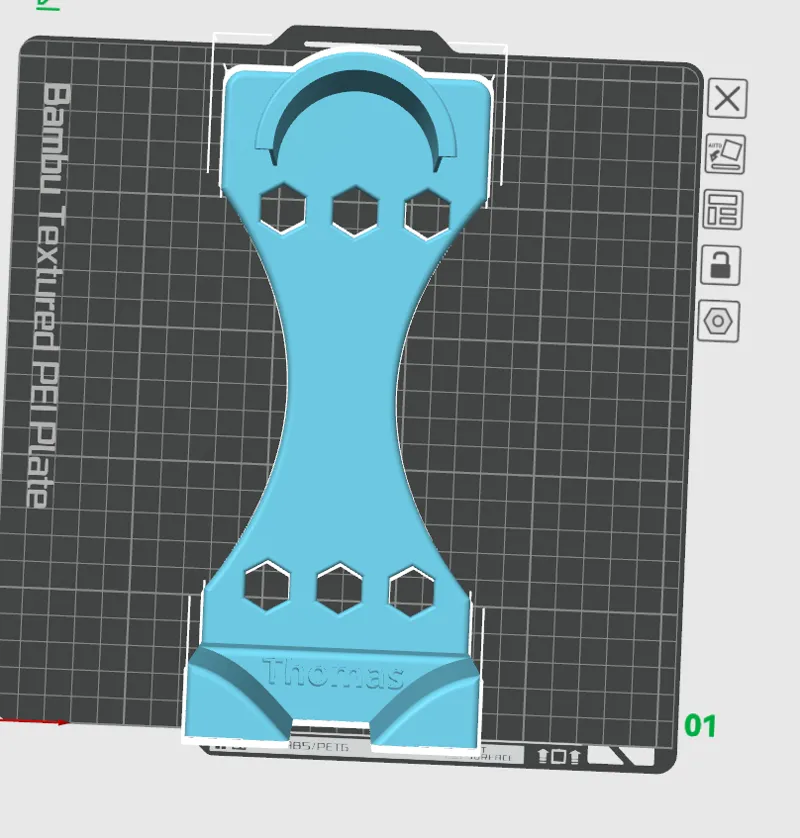
Task: Auto orient objects on plate icon
Action: pyautogui.click(x=725, y=154)
